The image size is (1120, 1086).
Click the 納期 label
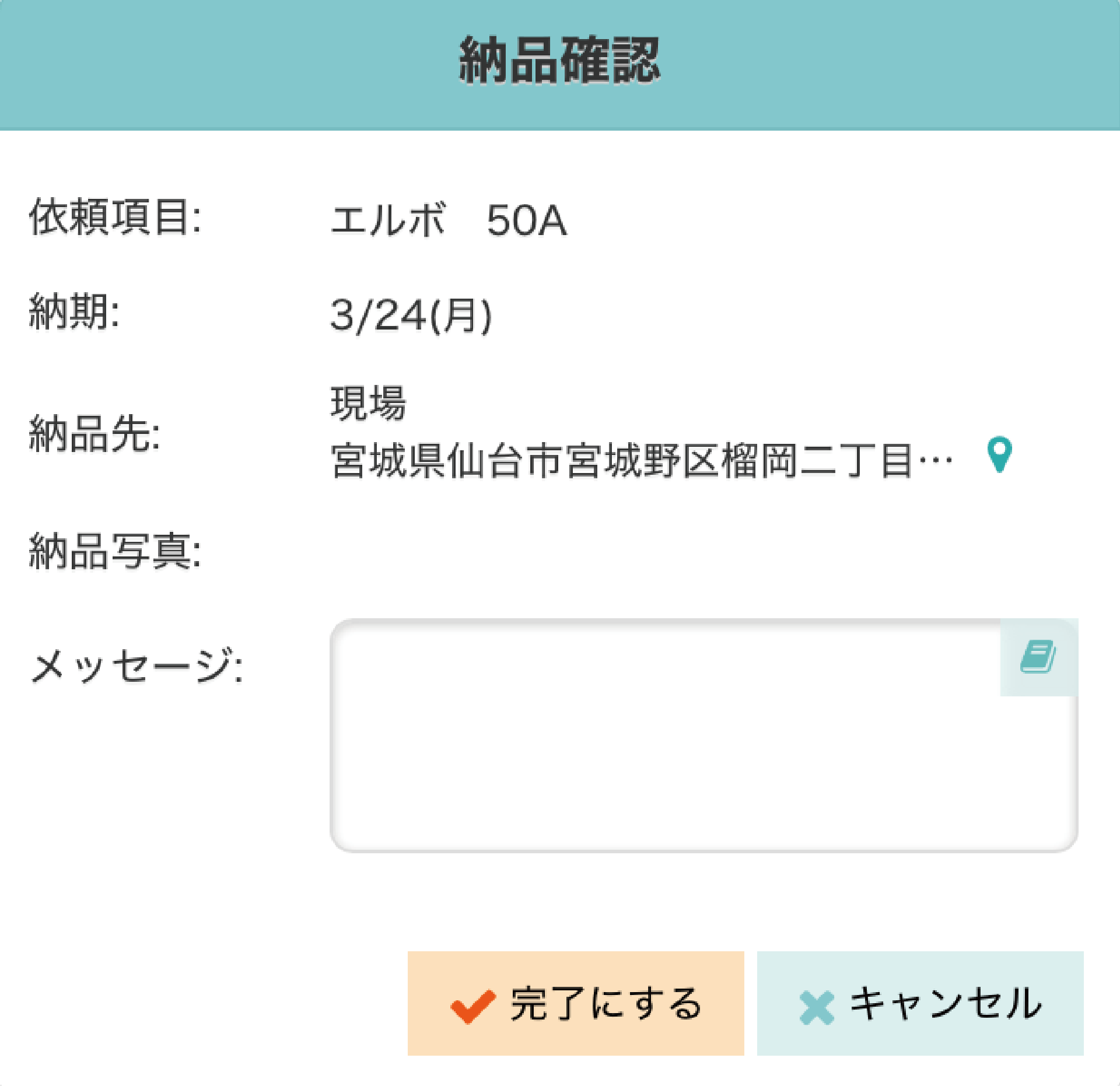[75, 312]
